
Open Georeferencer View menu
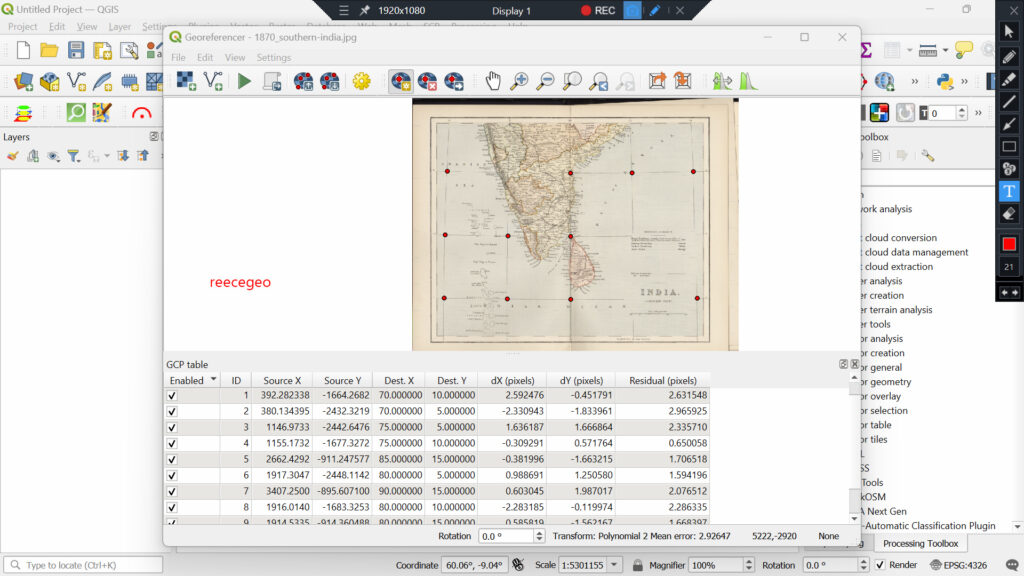click(234, 57)
